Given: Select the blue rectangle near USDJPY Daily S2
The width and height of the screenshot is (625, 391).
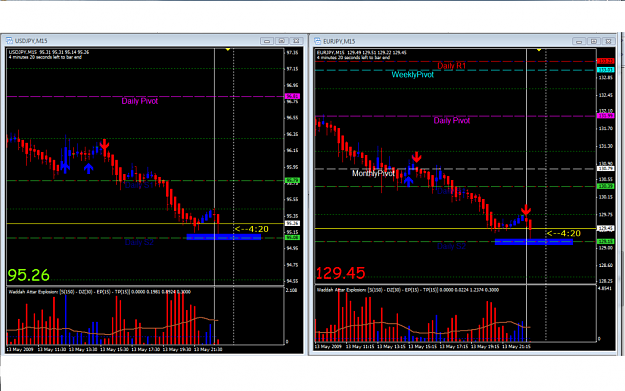Looking at the screenshot, I should pyautogui.click(x=224, y=237).
